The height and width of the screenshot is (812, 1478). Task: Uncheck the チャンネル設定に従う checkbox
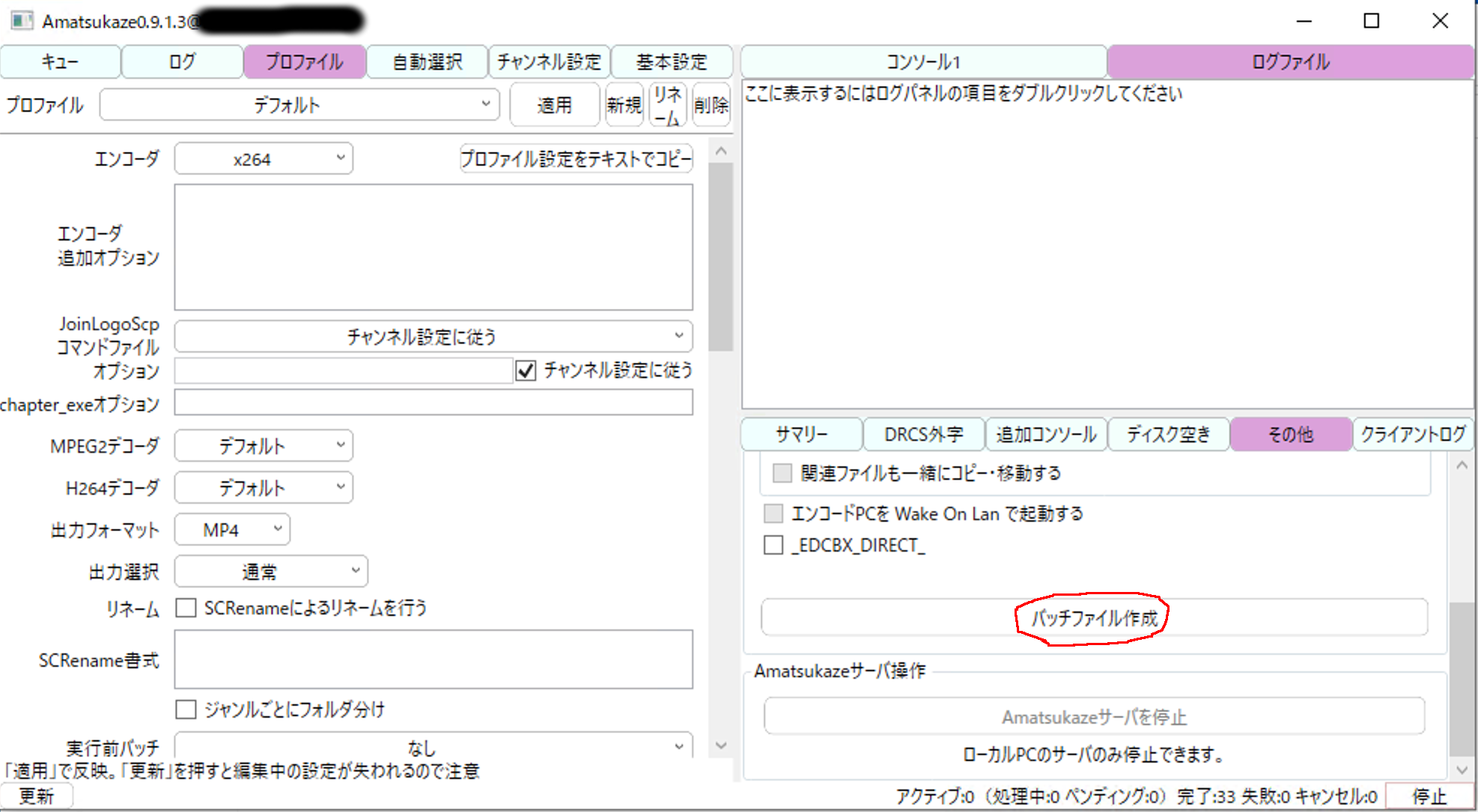coord(525,370)
